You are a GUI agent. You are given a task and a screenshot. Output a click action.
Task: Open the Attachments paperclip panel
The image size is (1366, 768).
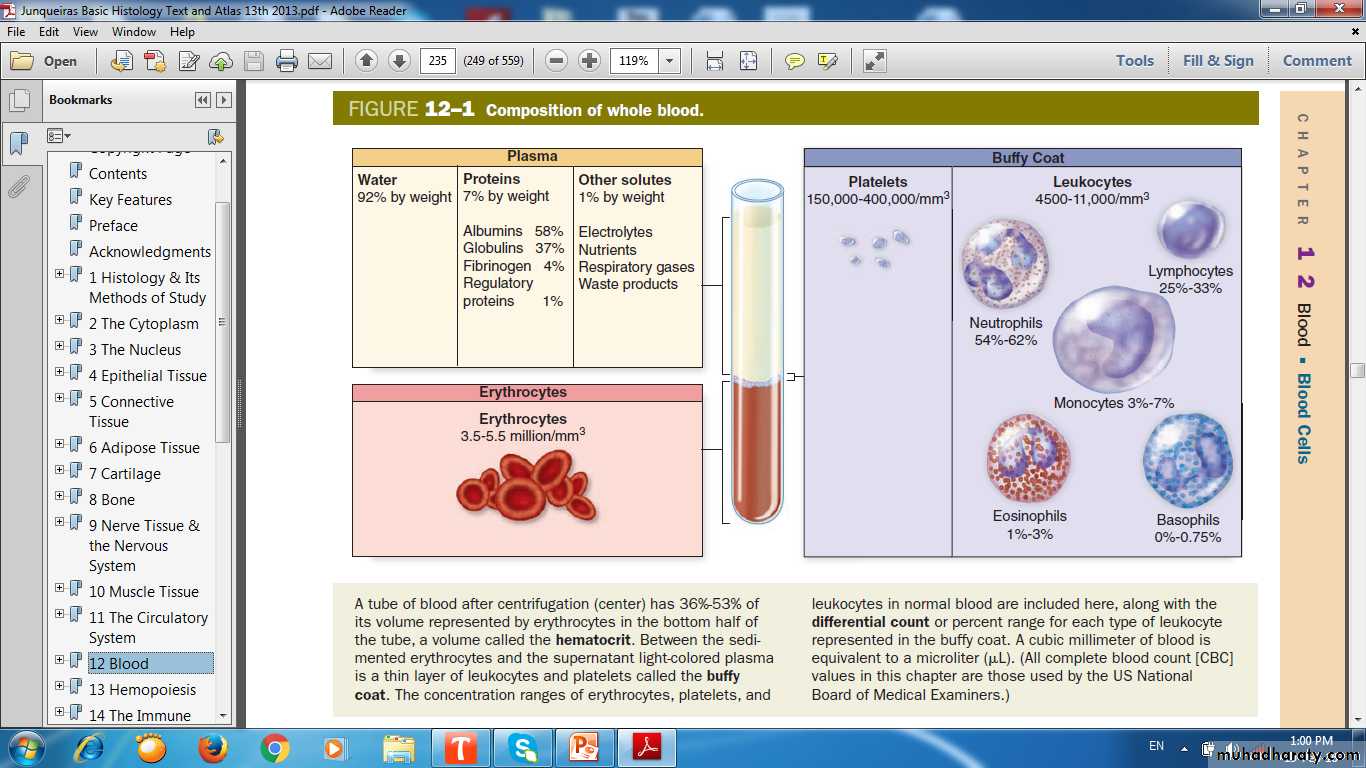pyautogui.click(x=18, y=187)
